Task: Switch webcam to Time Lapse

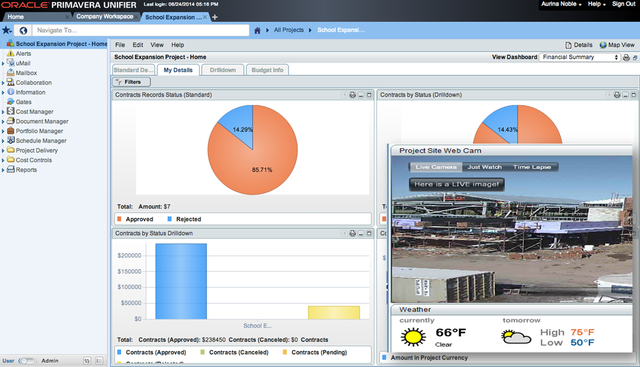Action: [x=532, y=167]
